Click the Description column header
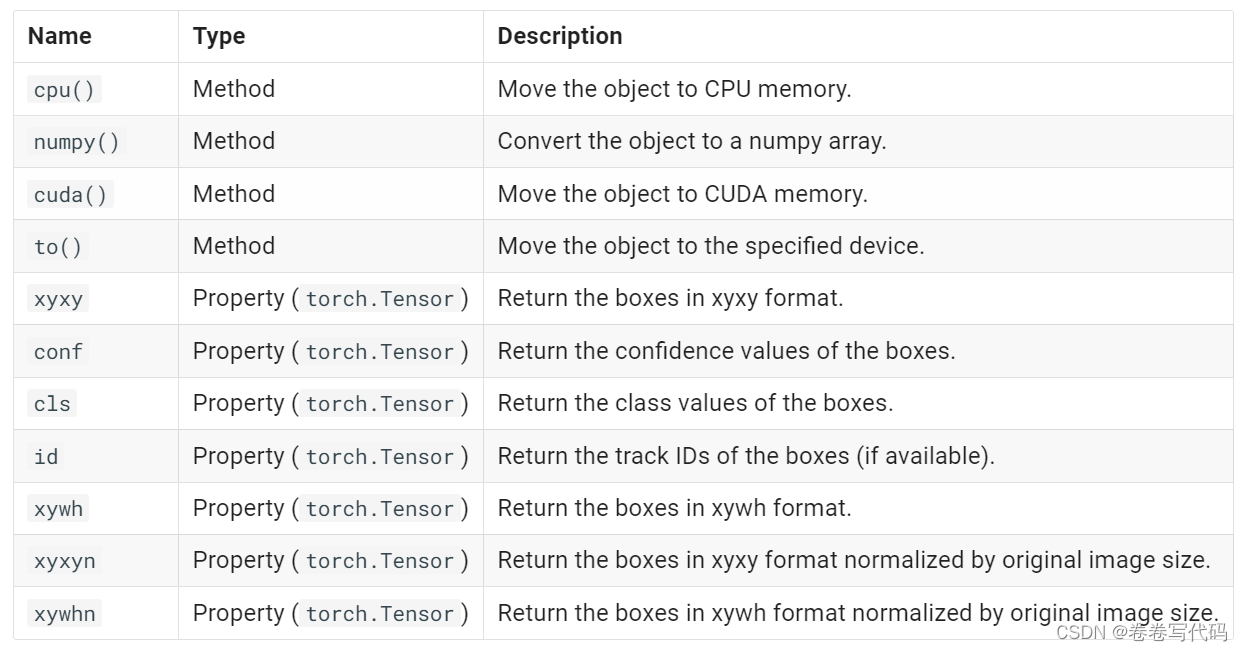Image resolution: width=1242 pixels, height=651 pixels. [559, 36]
